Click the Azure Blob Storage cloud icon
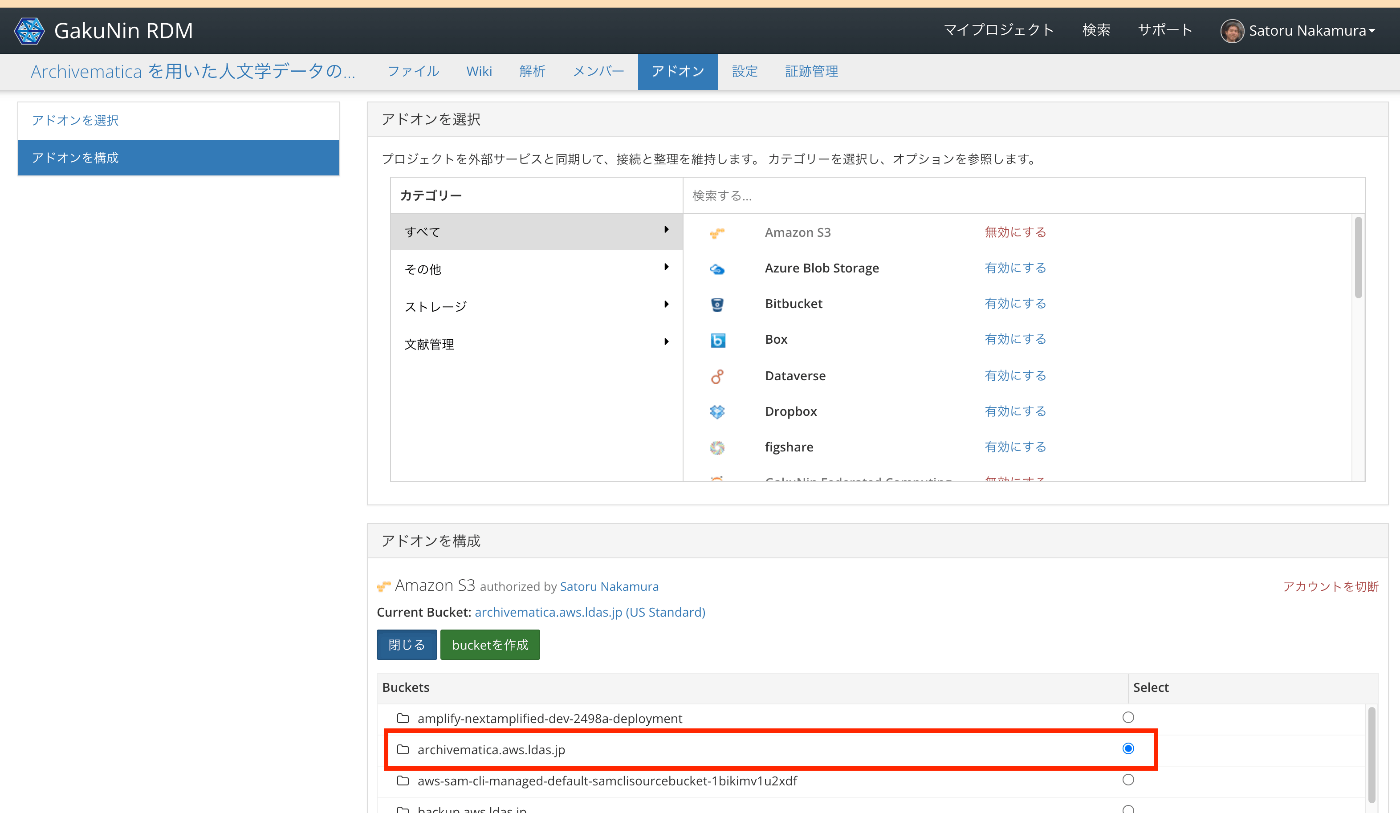 (x=717, y=269)
